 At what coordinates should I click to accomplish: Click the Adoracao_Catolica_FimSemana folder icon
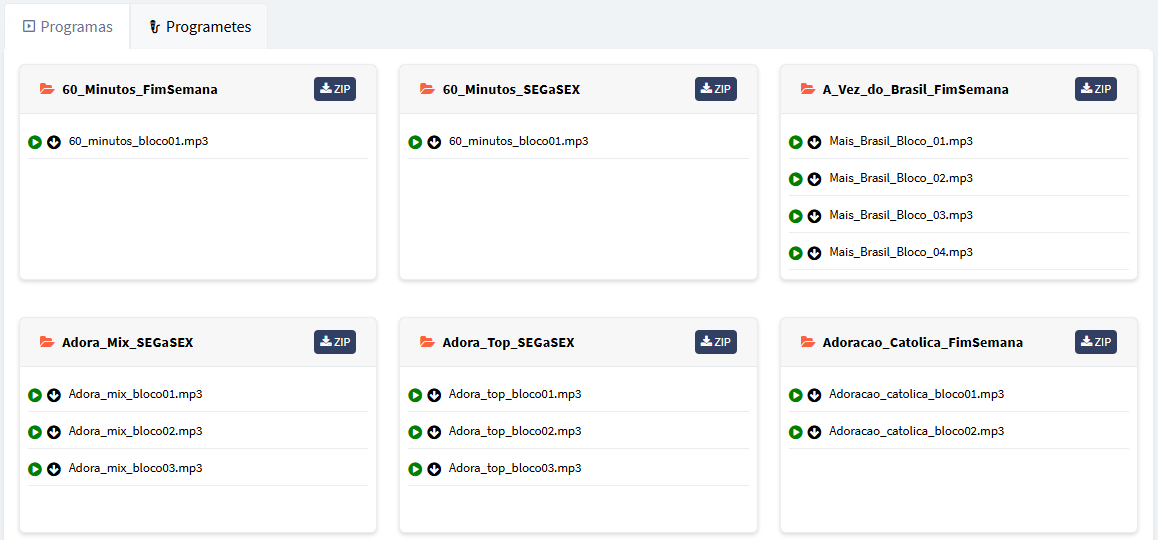pos(808,342)
